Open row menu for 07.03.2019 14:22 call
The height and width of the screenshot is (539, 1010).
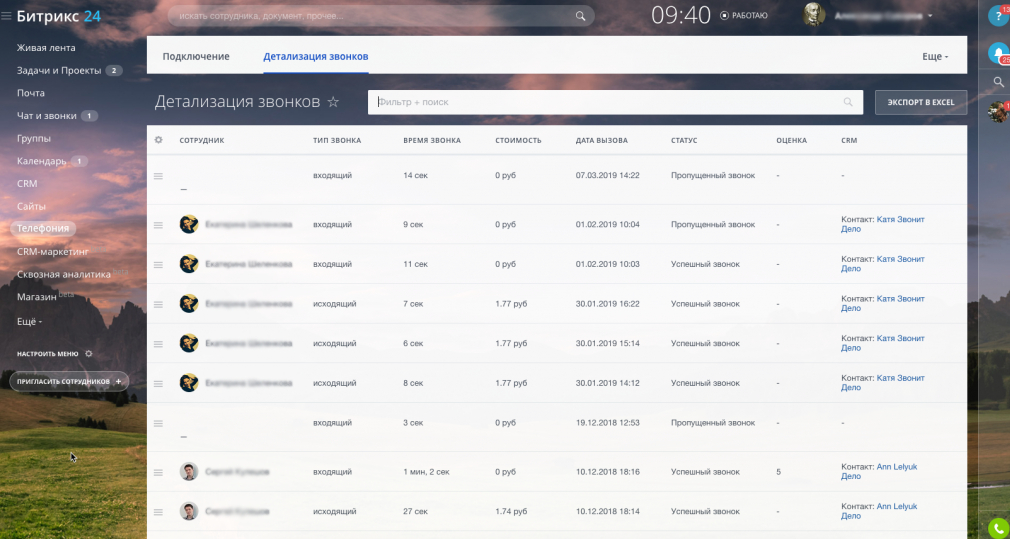pos(158,176)
